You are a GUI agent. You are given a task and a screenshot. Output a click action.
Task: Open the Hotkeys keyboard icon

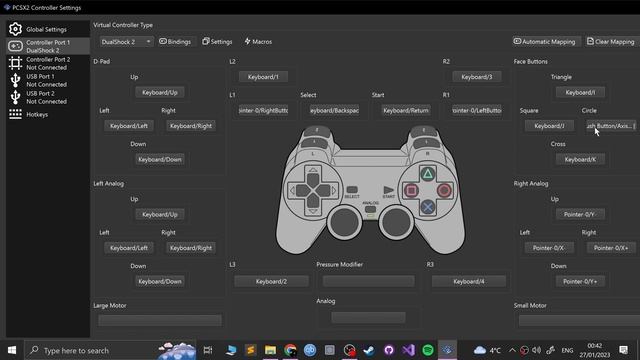coord(15,114)
